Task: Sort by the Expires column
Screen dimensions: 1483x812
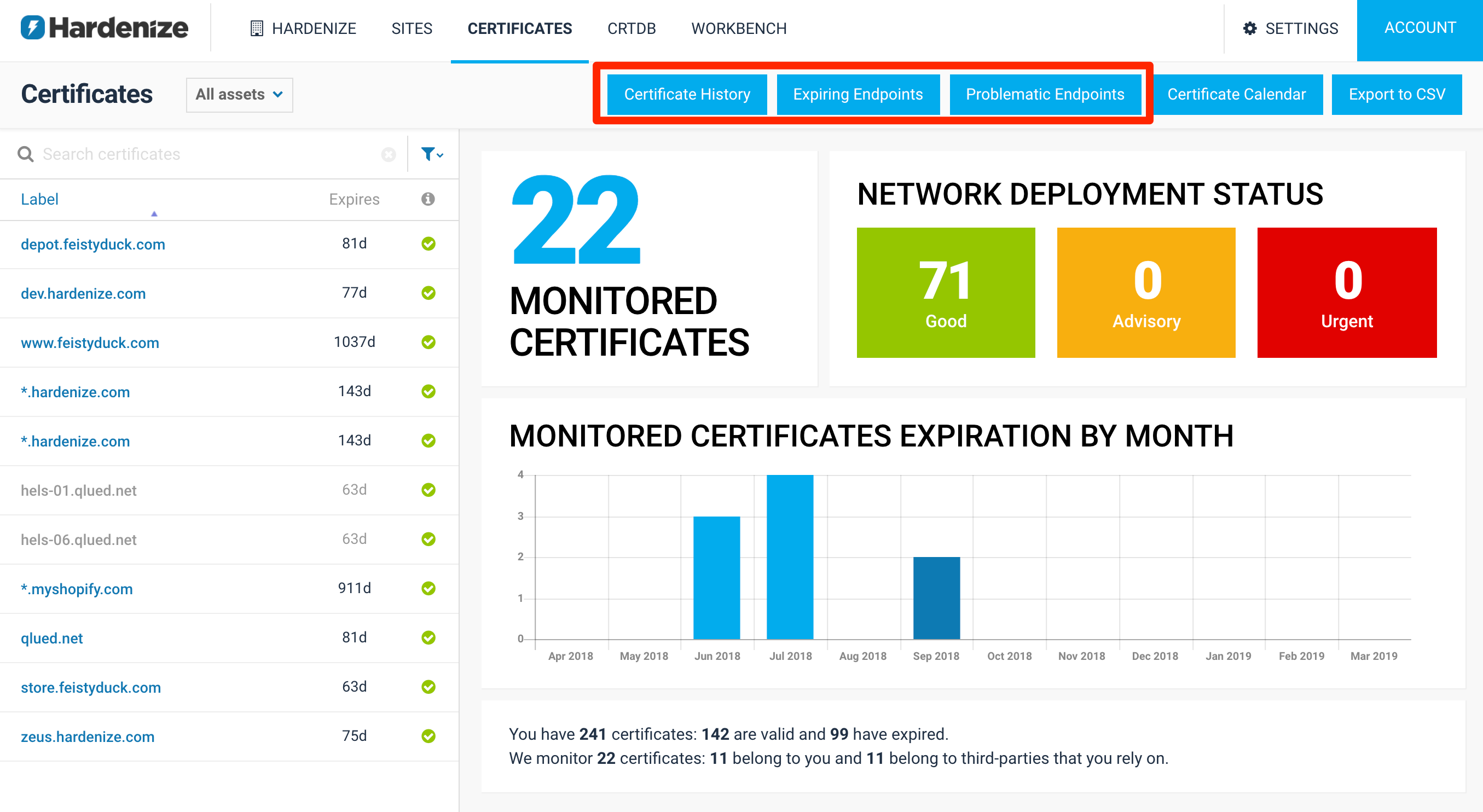Action: click(x=354, y=199)
